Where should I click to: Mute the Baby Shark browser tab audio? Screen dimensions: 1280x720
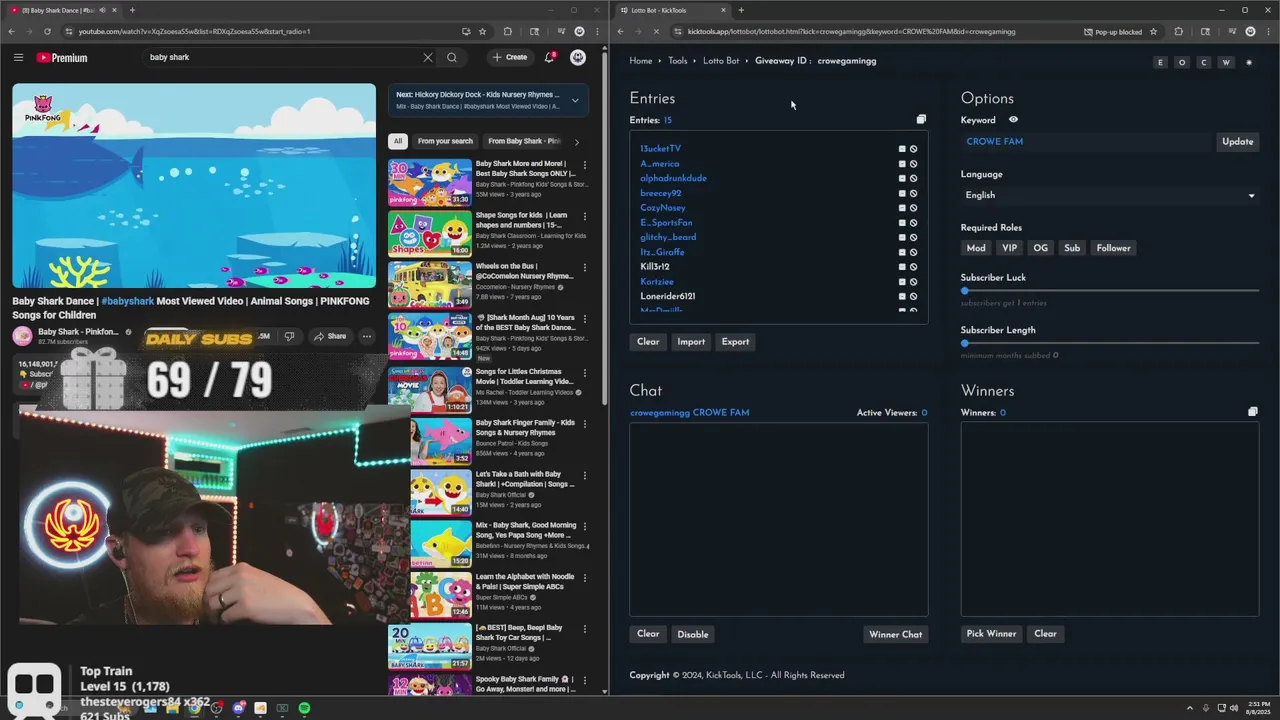101,10
